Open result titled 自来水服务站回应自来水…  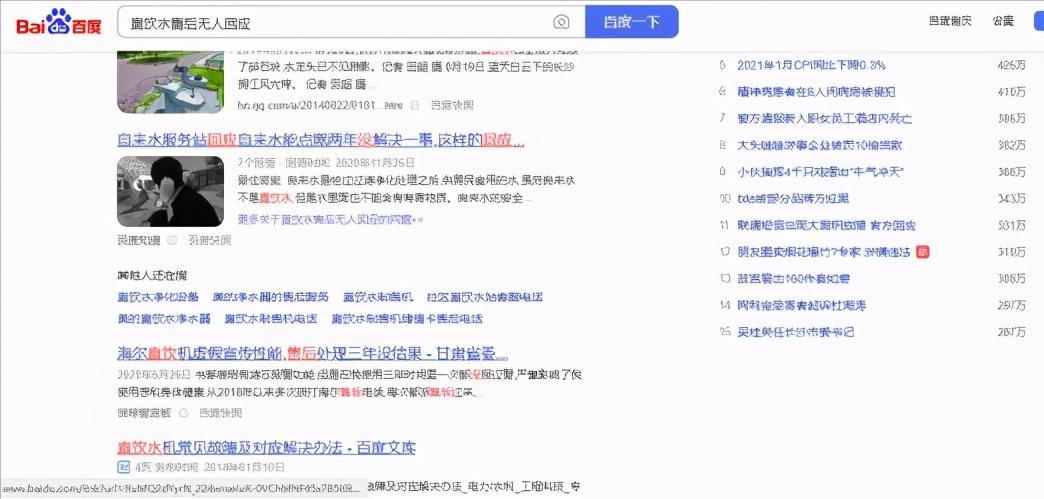click(321, 141)
